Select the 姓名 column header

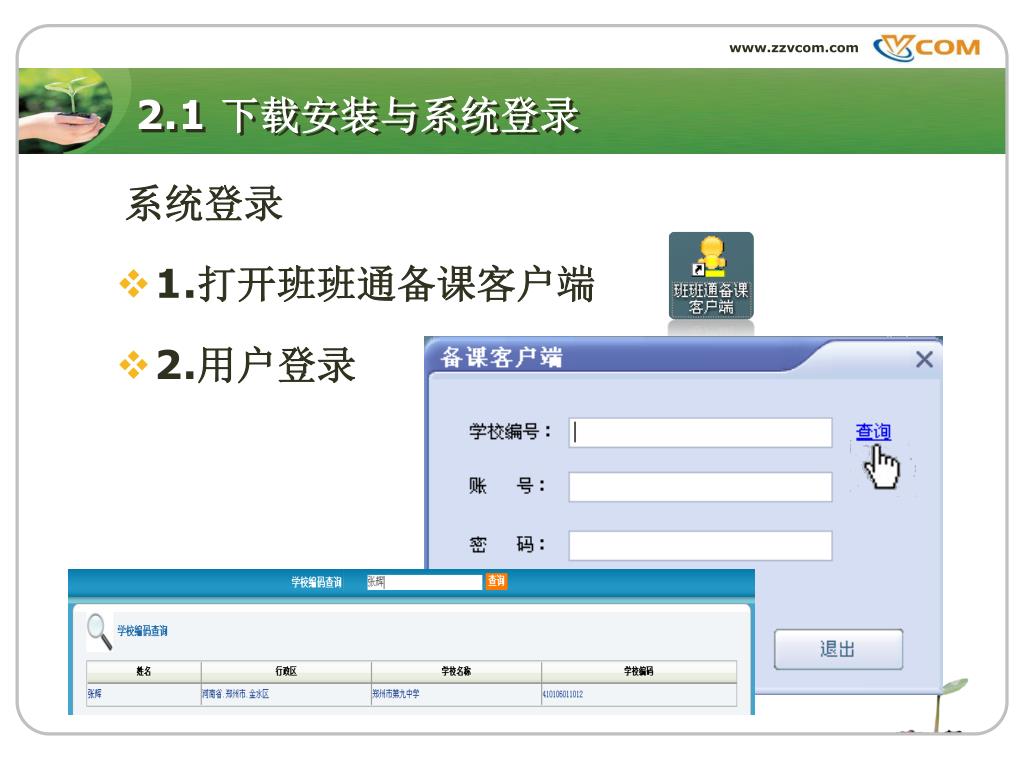pyautogui.click(x=144, y=671)
